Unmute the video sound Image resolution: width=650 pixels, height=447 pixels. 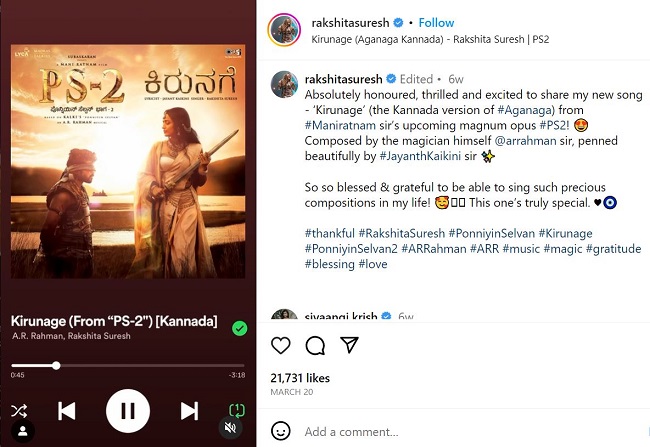(231, 428)
